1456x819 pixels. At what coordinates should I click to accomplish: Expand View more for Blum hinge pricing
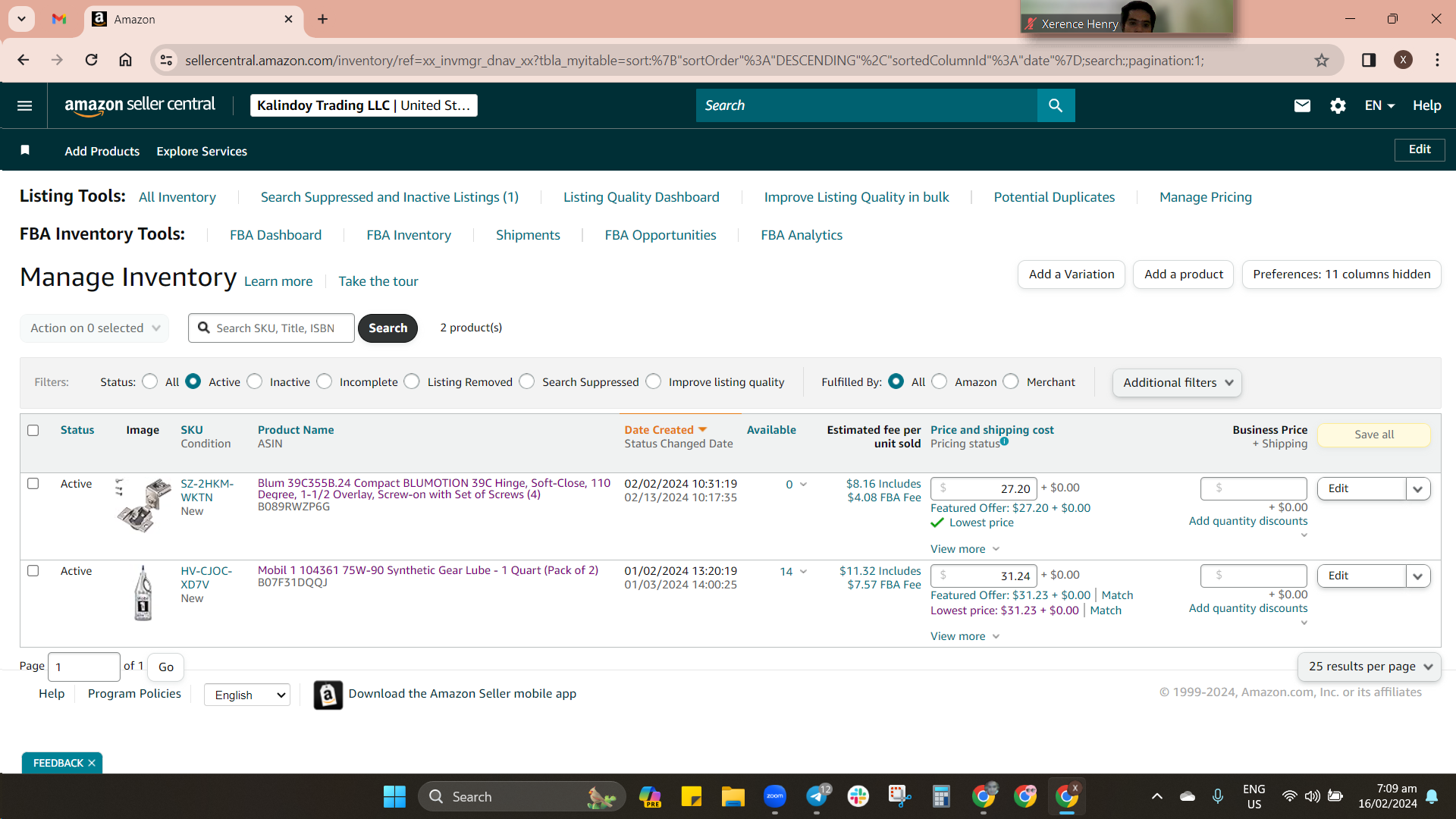point(965,549)
